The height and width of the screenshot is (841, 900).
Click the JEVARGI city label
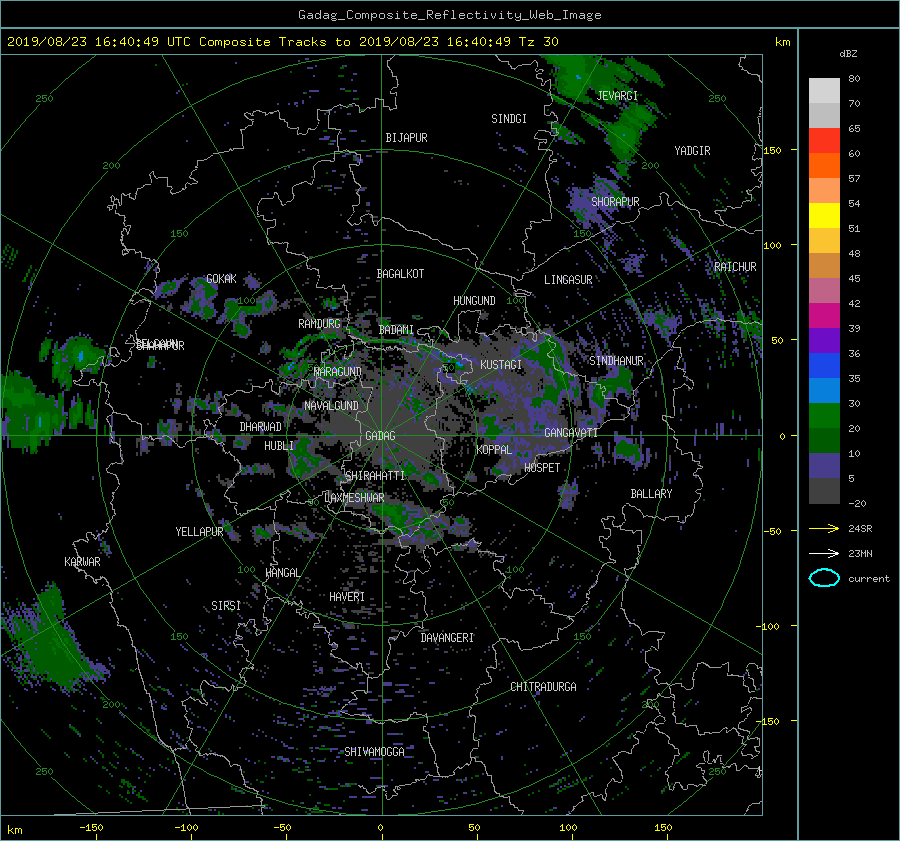click(x=617, y=96)
